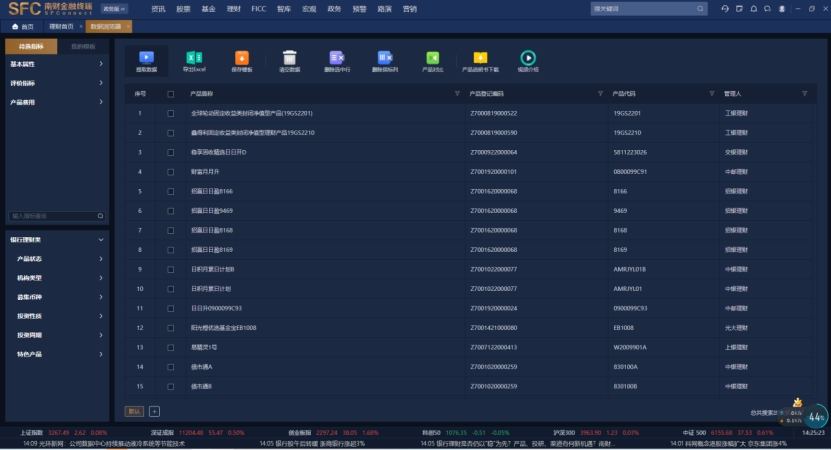The image size is (831, 450).
Task: Open the 资讯 menu
Action: [158, 9]
